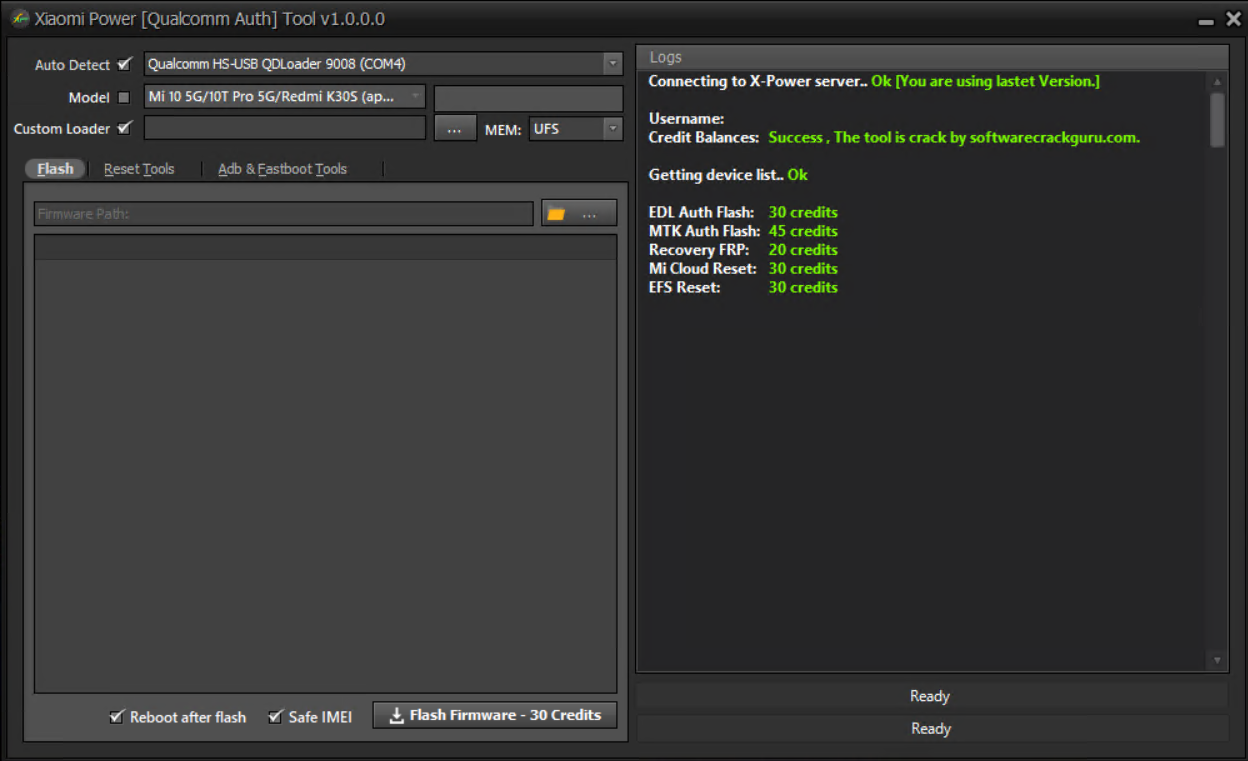
Task: Click the logs scrollbar down arrow
Action: point(1217,660)
